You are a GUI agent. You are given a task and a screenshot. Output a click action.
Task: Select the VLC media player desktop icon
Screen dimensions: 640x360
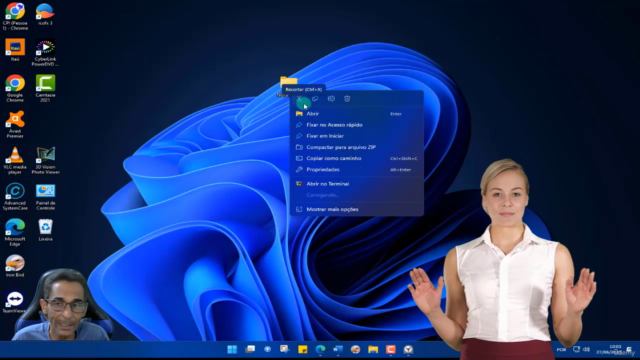pos(15,160)
